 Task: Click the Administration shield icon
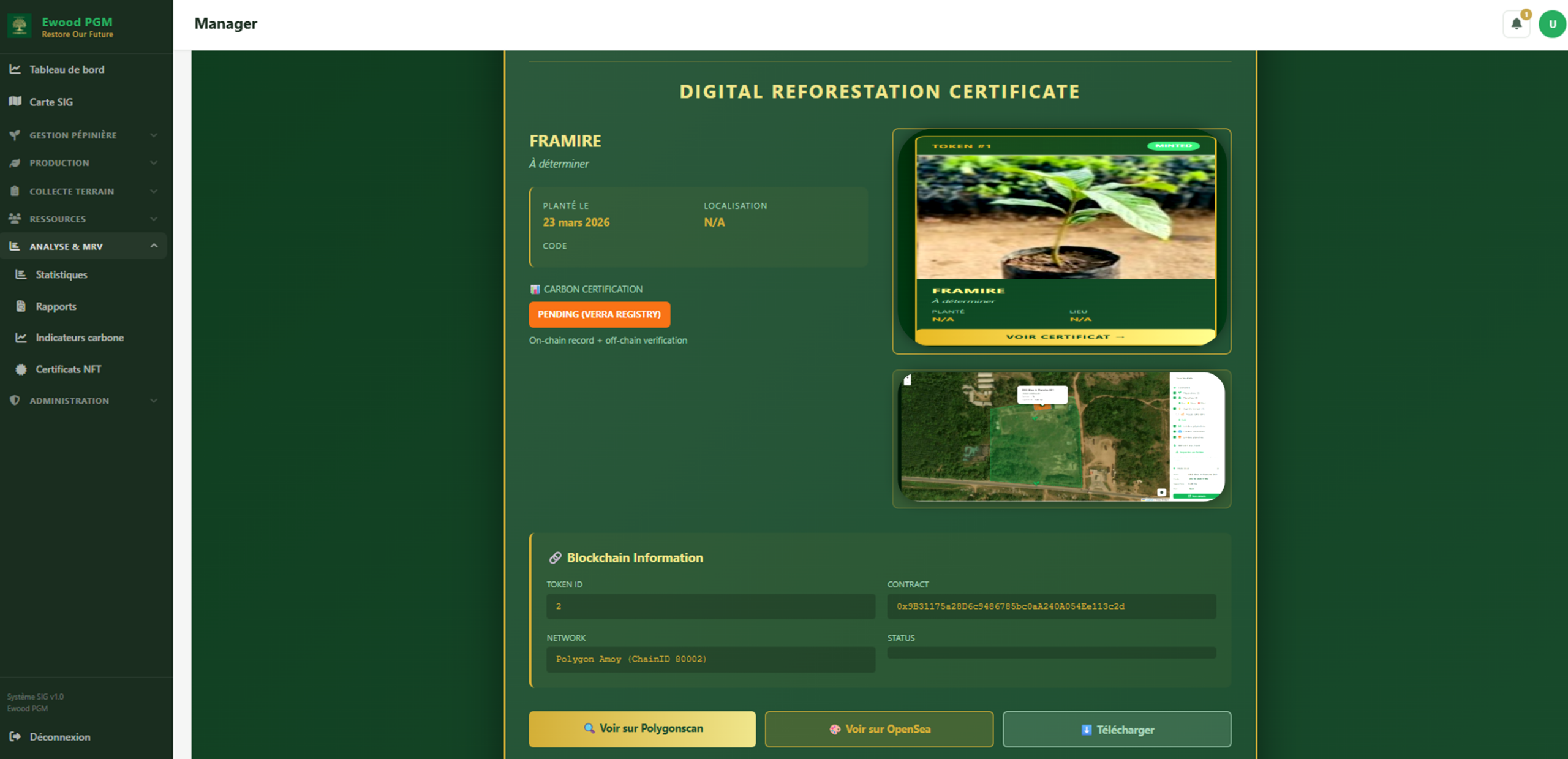[15, 401]
